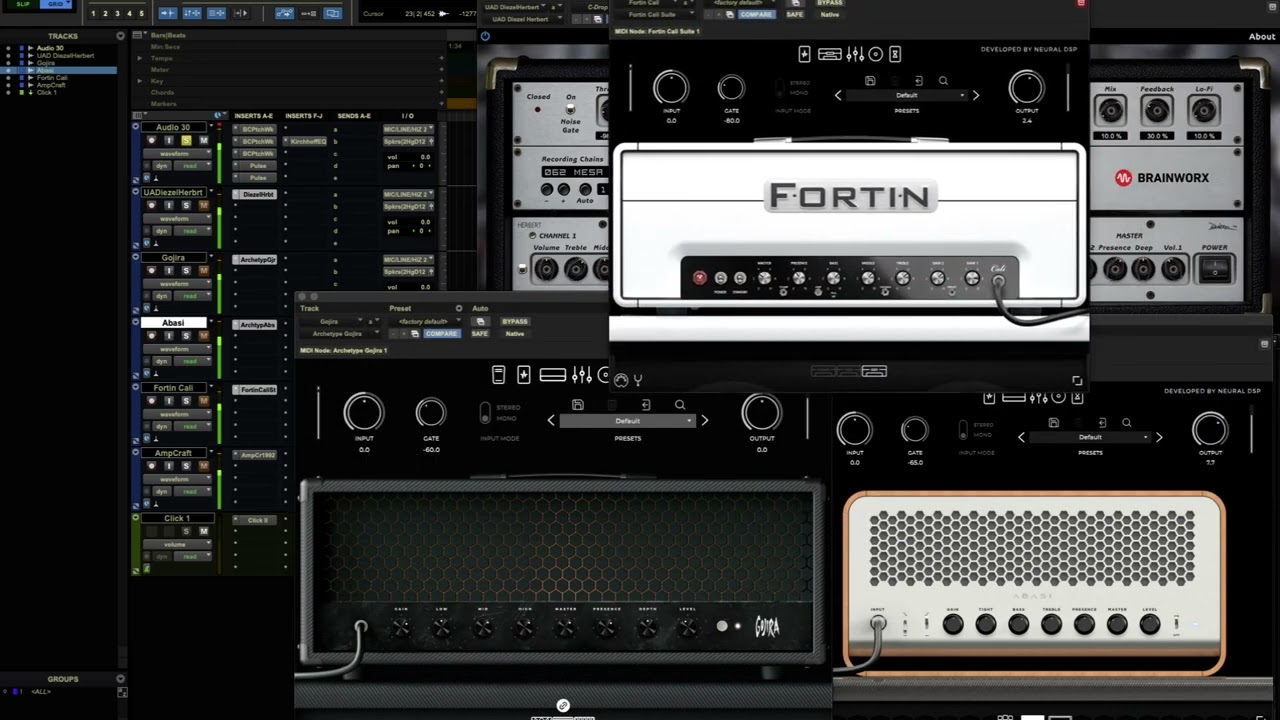
Task: Open tuning fork icon below Fortin plugin
Action: click(x=638, y=380)
